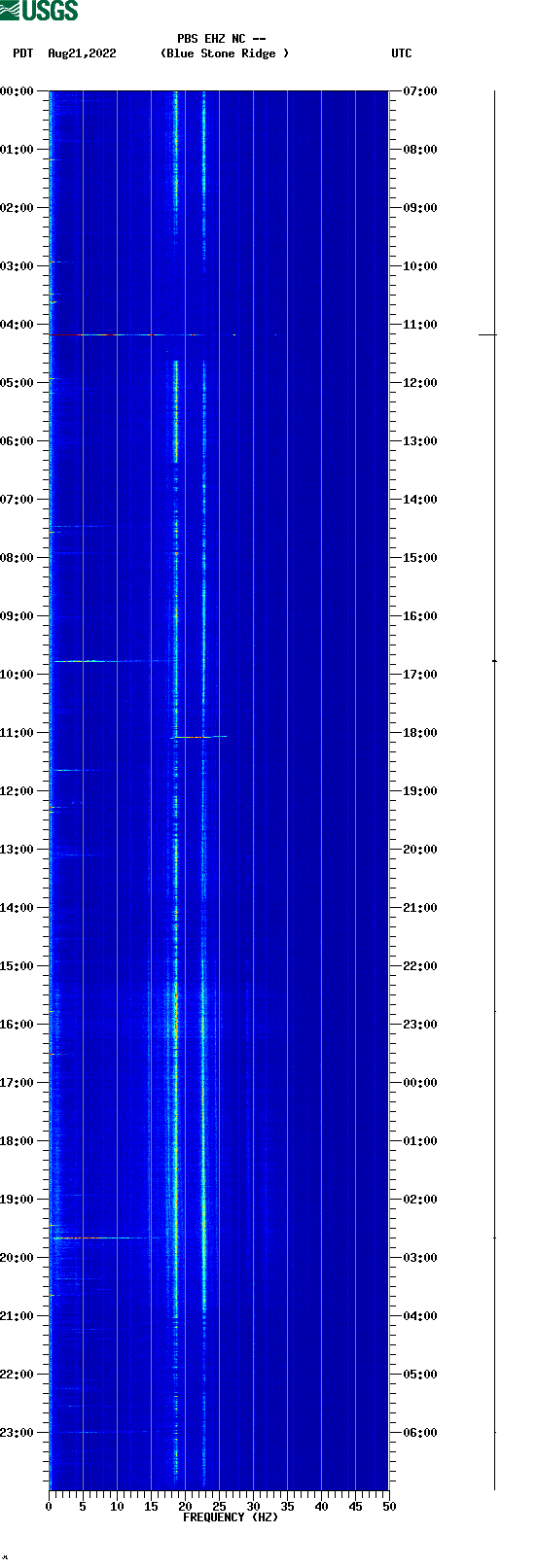Click the red event streak at 11:00 PDT near 20 Hz
The height and width of the screenshot is (1568, 537).
coord(198,737)
